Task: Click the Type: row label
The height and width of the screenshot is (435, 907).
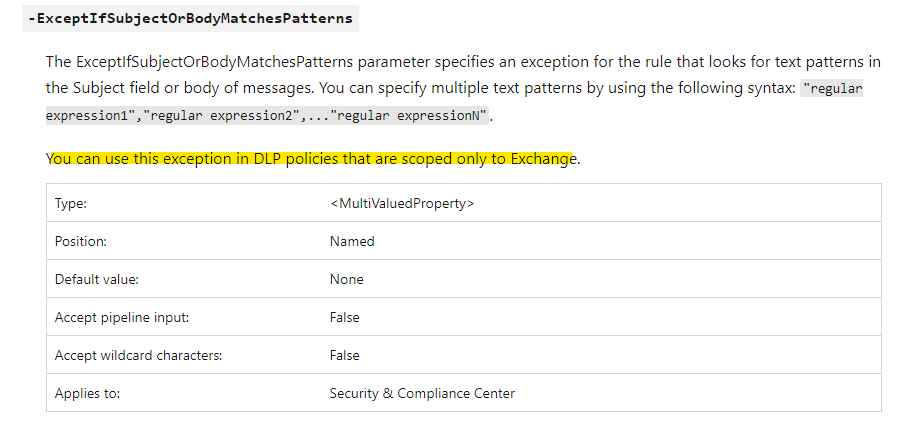Action: click(71, 204)
